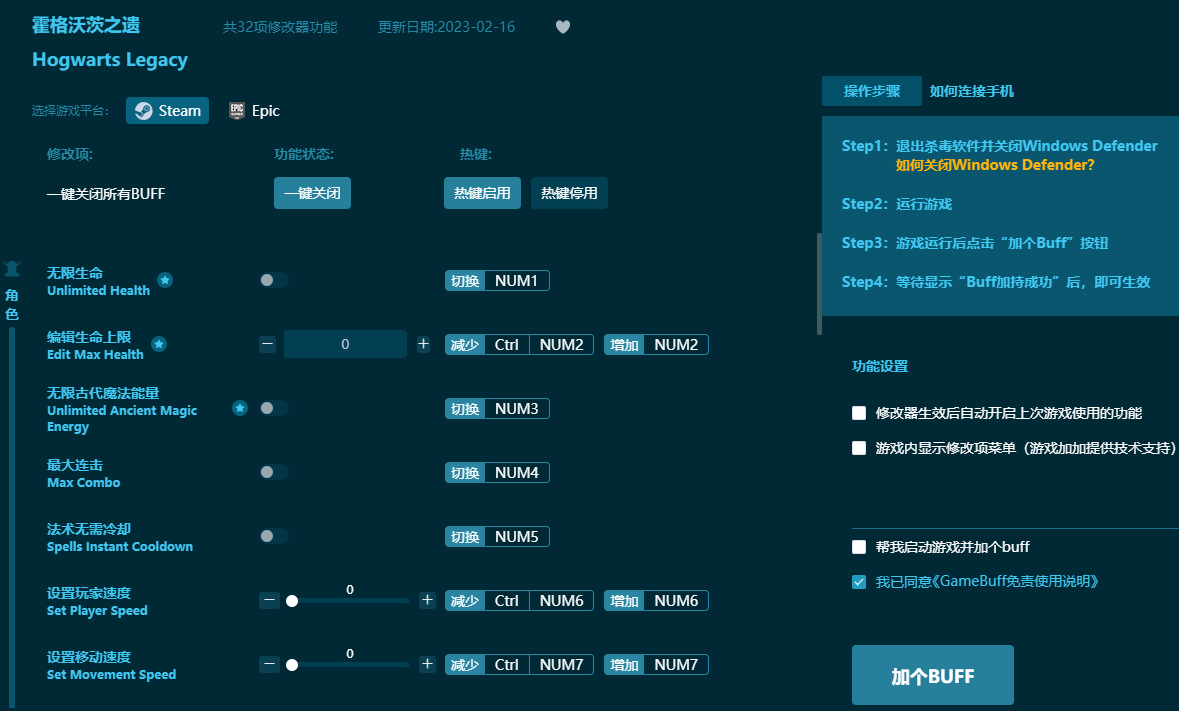Check show in-game modifier menu option
The height and width of the screenshot is (711, 1179).
coord(859,448)
